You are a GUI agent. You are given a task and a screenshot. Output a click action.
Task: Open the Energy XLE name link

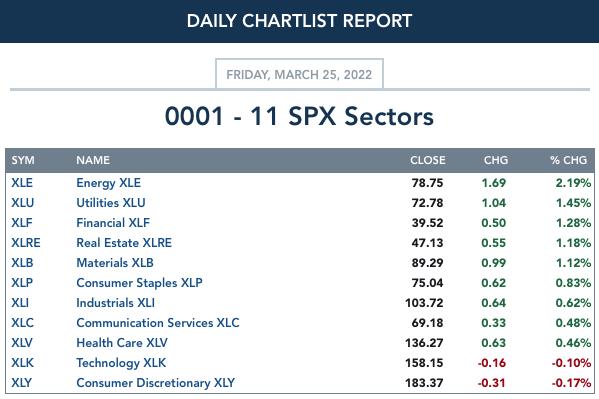tap(108, 183)
